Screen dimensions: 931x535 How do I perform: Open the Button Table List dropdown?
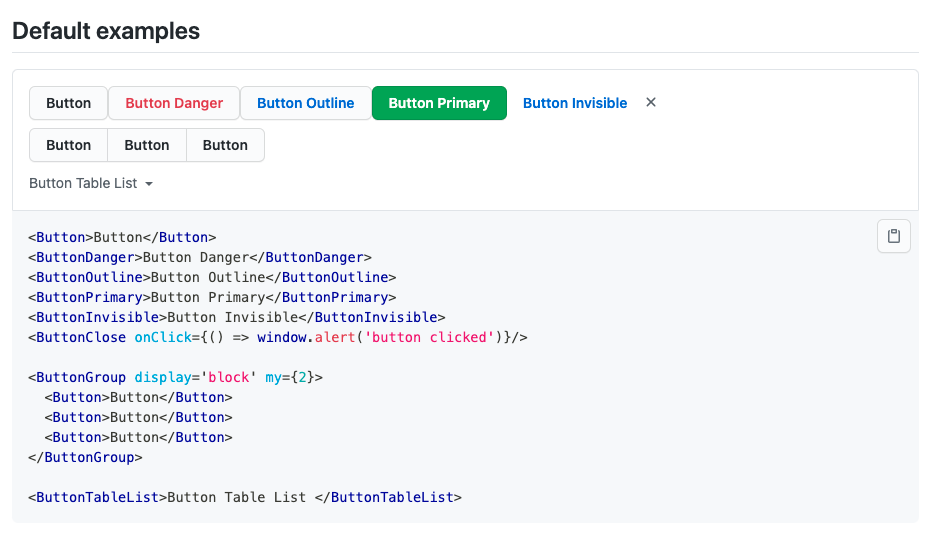pyautogui.click(x=91, y=183)
